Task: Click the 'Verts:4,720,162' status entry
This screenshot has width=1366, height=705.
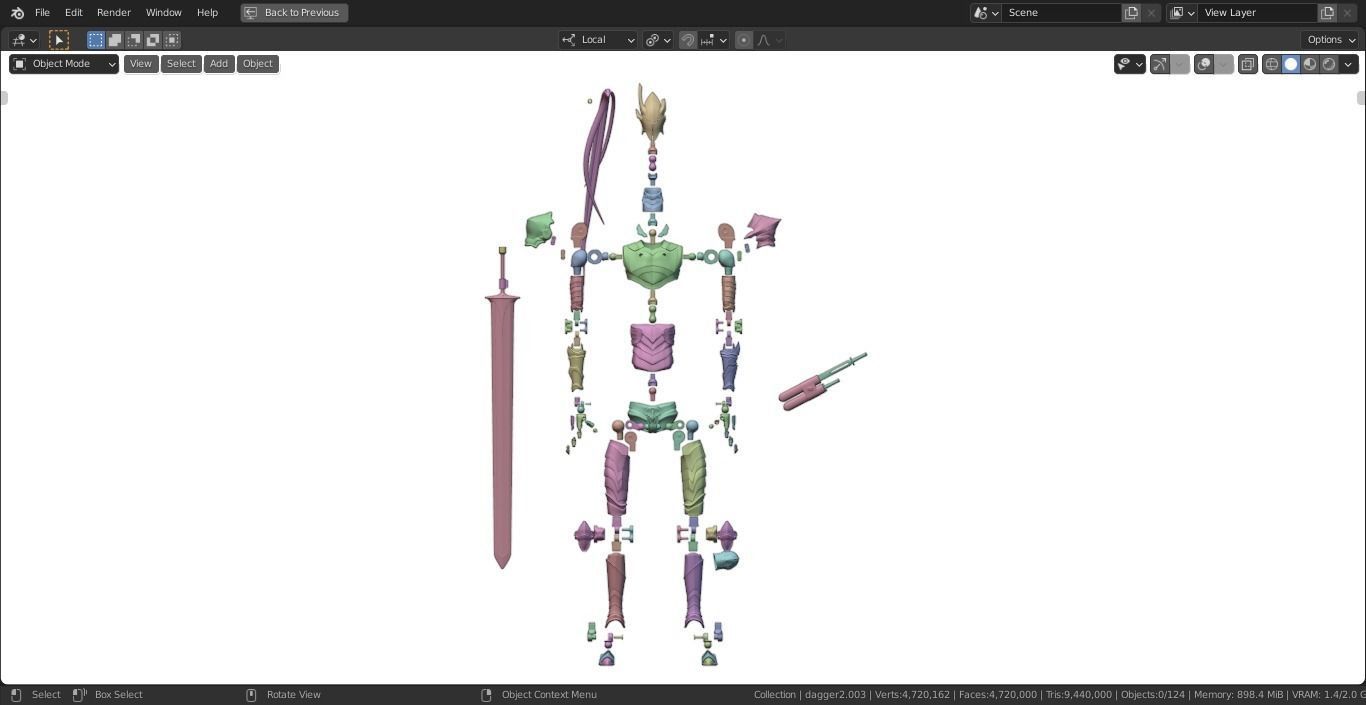Action: coord(912,695)
